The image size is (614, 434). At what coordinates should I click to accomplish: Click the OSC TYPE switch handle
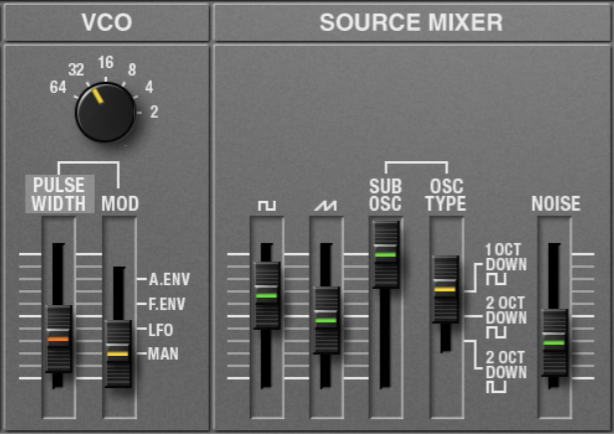(x=444, y=288)
